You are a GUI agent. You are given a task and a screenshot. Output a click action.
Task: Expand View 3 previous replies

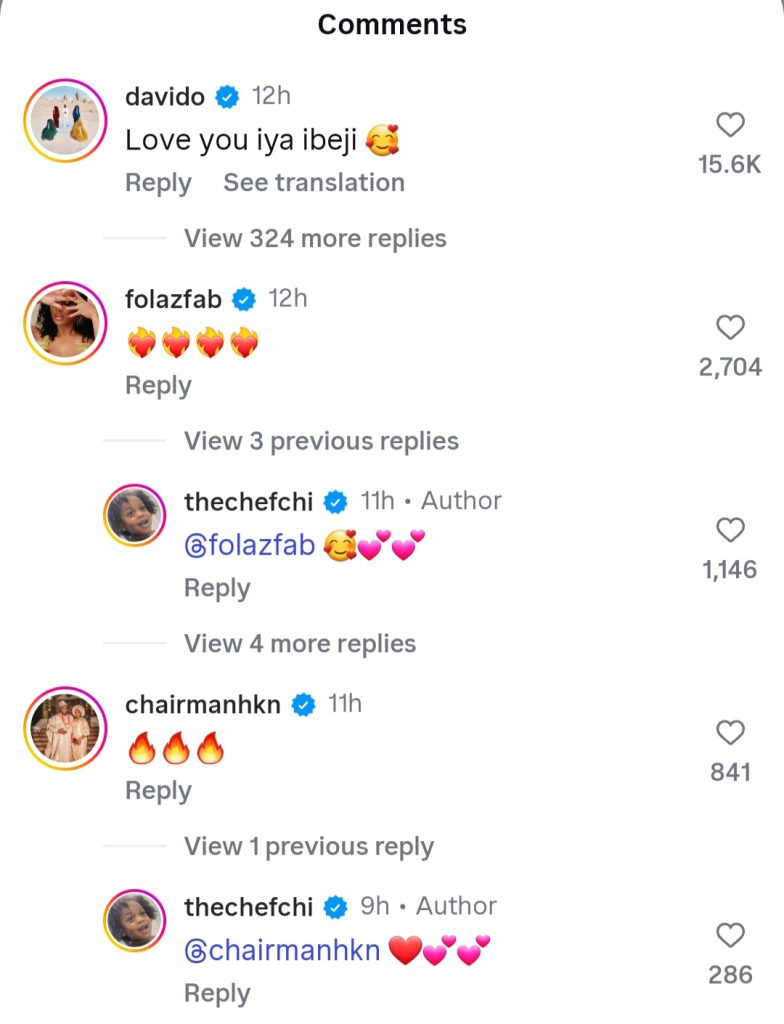(x=320, y=441)
